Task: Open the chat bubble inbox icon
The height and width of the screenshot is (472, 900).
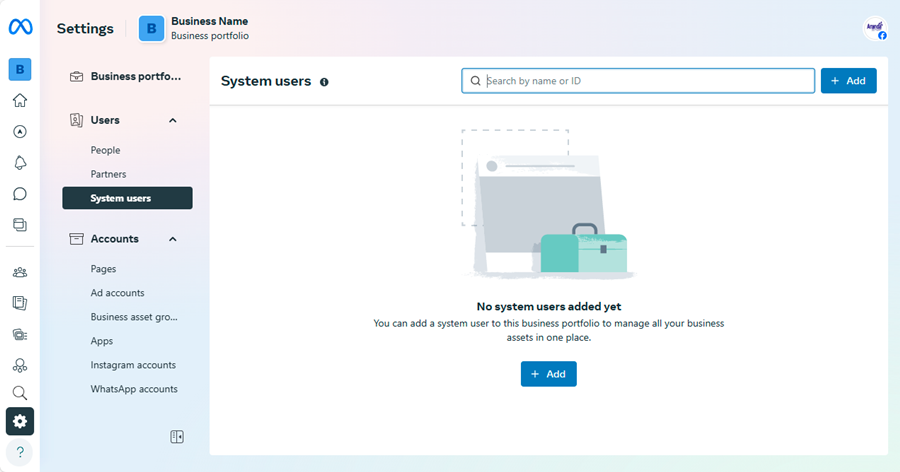Action: coord(20,194)
